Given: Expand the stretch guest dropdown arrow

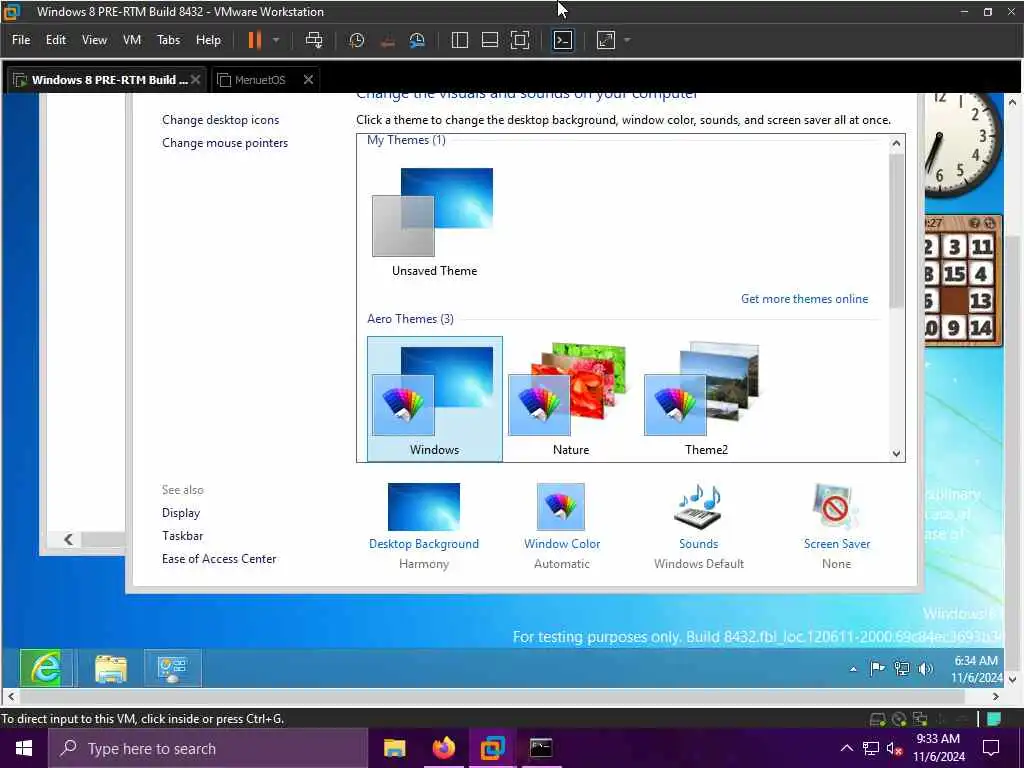Looking at the screenshot, I should click(x=627, y=40).
